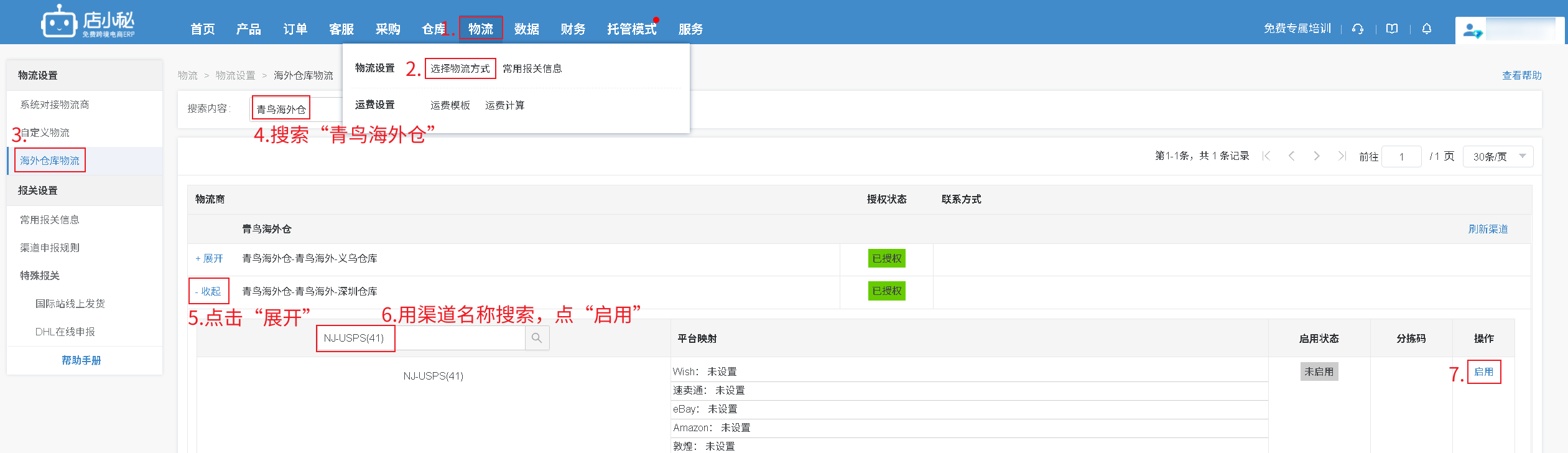The height and width of the screenshot is (453, 1568).
Task: Open the 查看帮助 link
Action: click(1521, 75)
